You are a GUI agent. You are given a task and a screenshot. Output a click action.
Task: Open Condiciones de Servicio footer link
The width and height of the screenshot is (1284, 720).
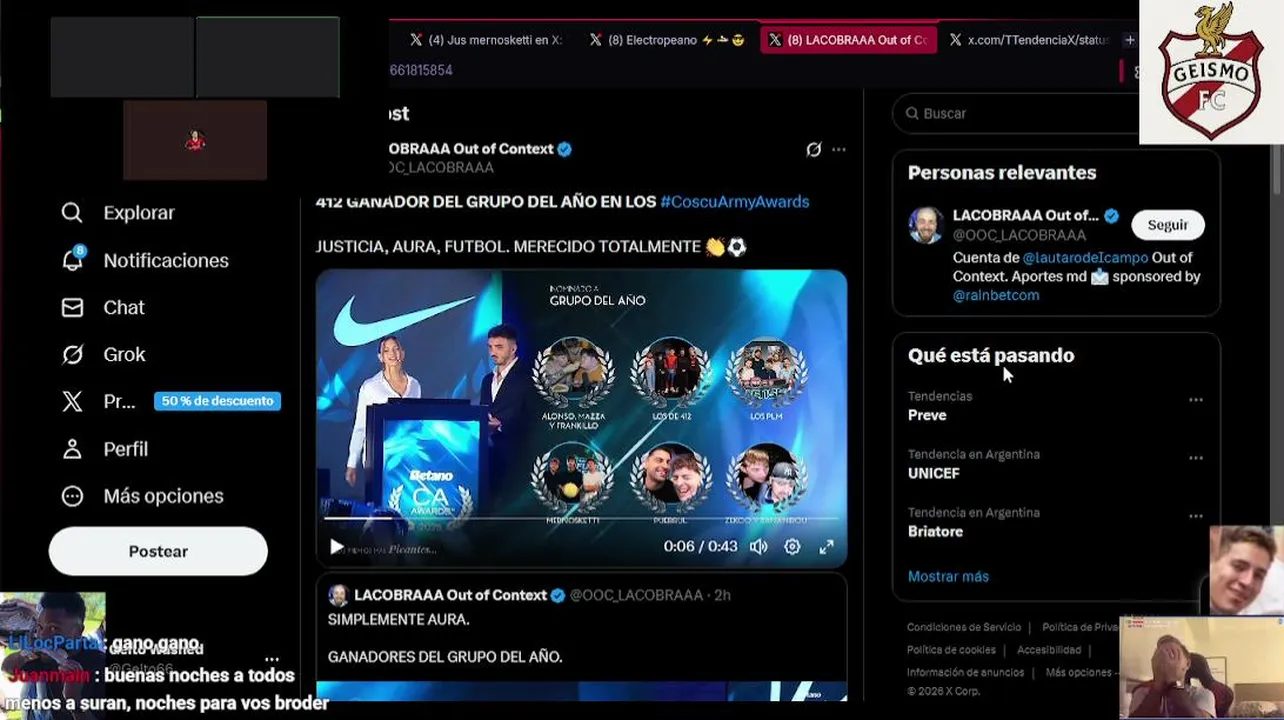964,627
